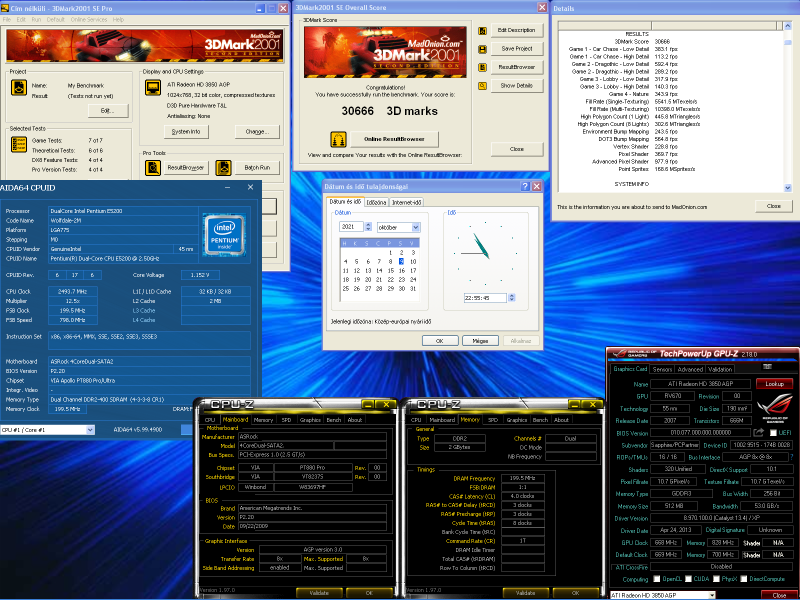
Task: Open the File menu in 3DMark2001
Action: point(7,19)
